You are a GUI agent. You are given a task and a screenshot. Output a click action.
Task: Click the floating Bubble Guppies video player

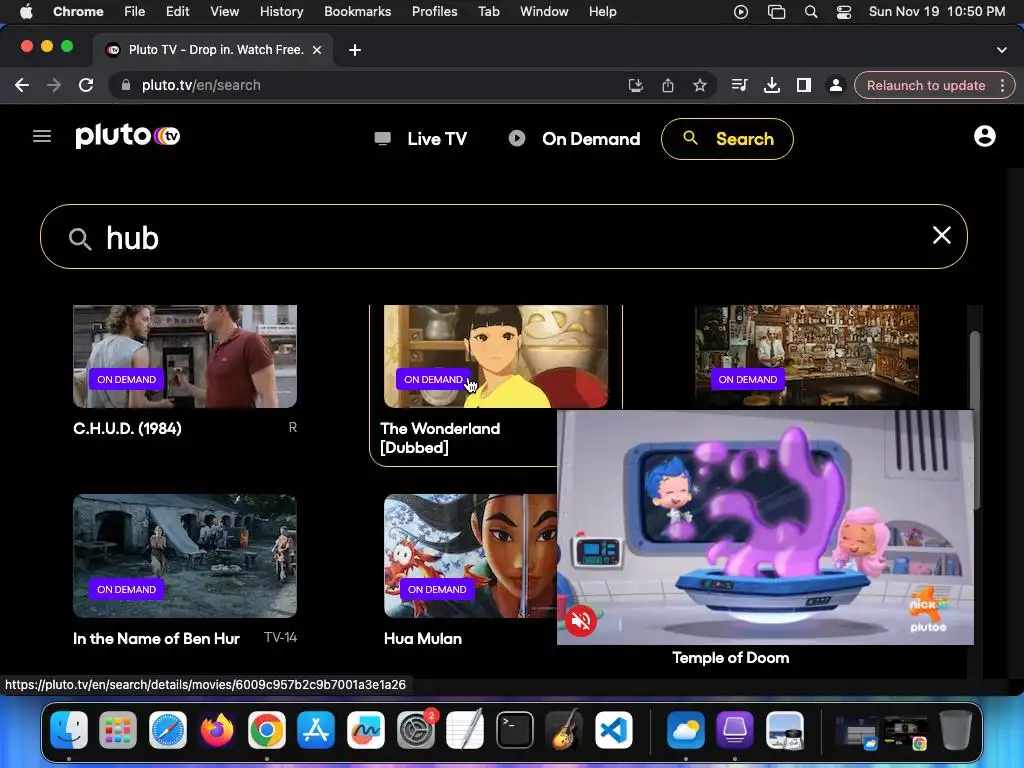coord(765,527)
